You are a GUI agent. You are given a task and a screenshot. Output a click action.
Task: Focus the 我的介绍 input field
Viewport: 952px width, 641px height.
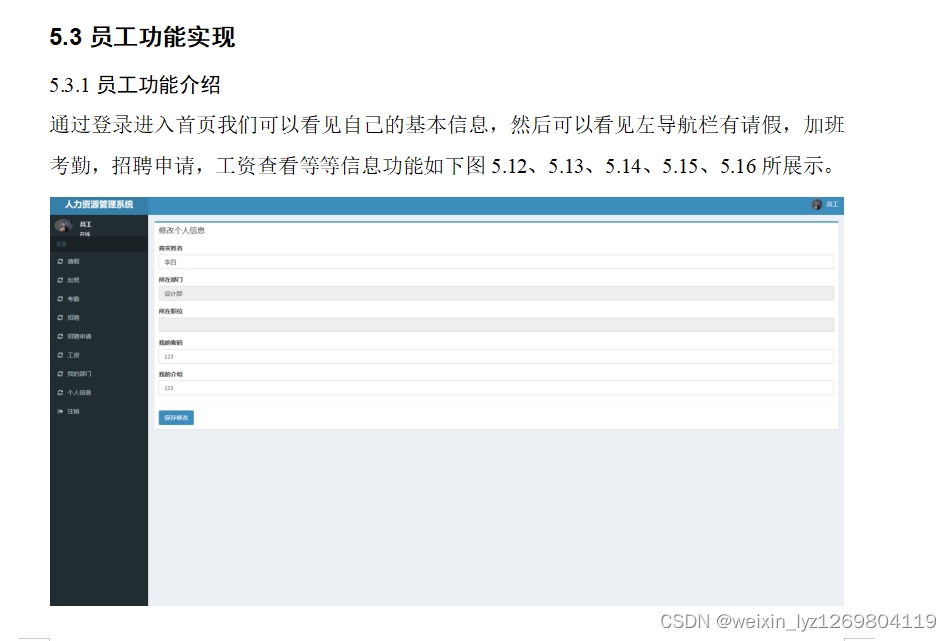[x=496, y=388]
